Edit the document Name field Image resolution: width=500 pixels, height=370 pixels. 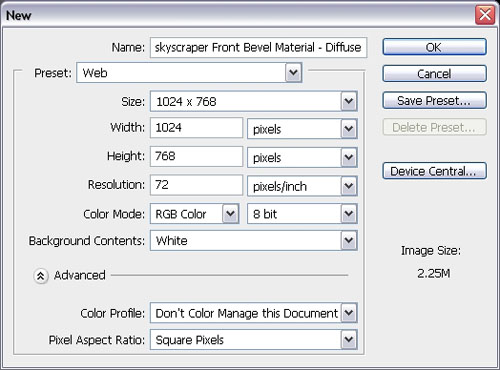258,48
